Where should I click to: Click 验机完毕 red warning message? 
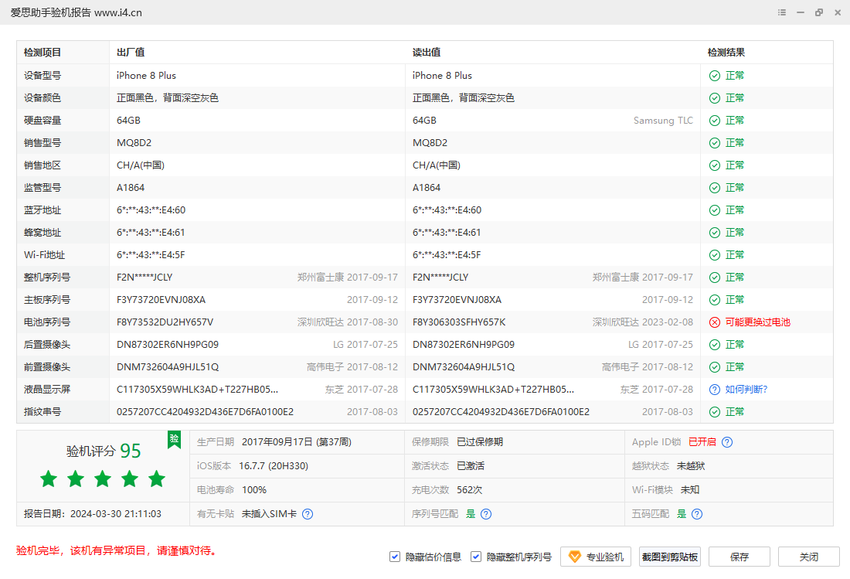click(x=116, y=551)
